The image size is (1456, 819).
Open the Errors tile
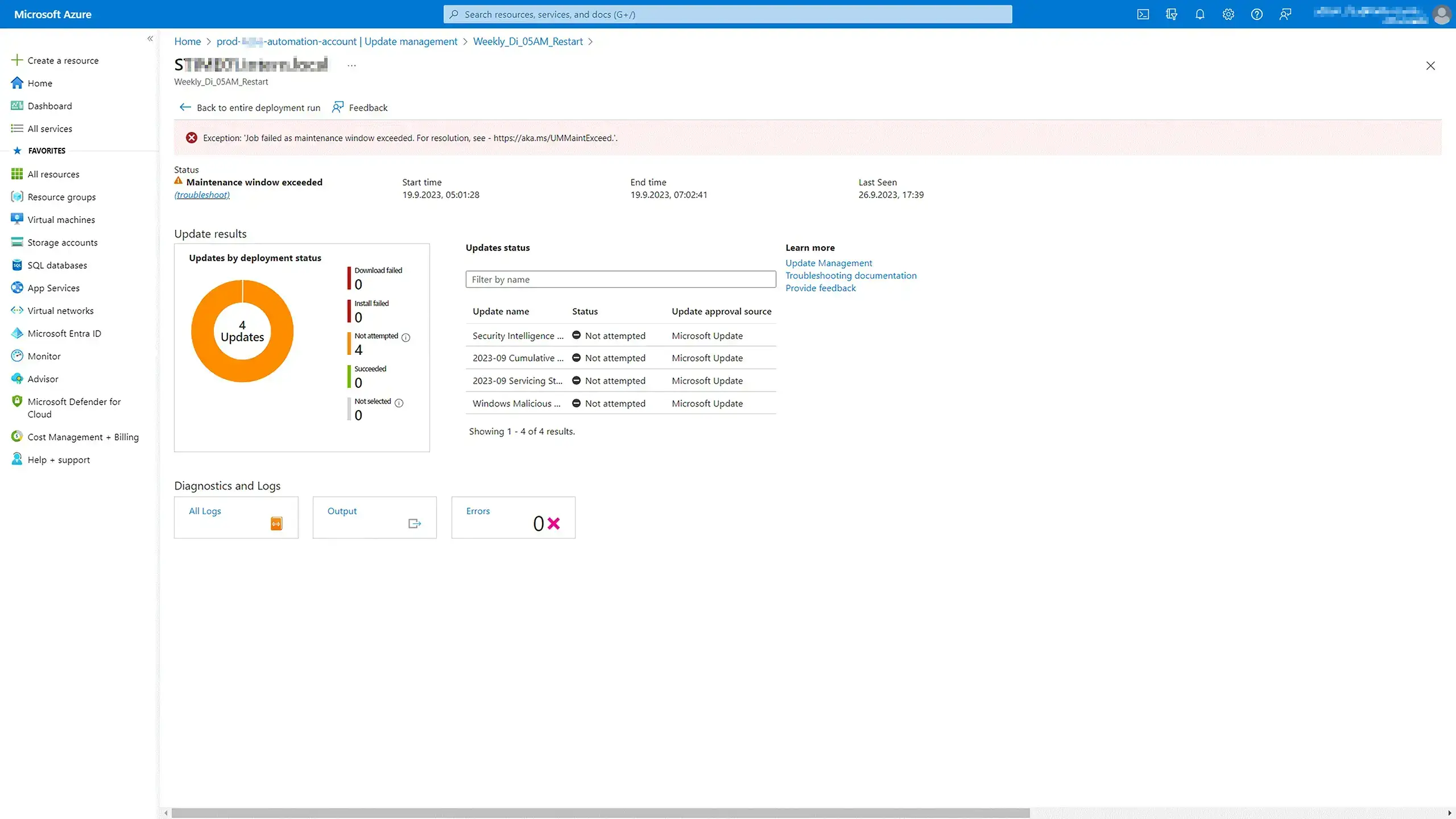[513, 518]
